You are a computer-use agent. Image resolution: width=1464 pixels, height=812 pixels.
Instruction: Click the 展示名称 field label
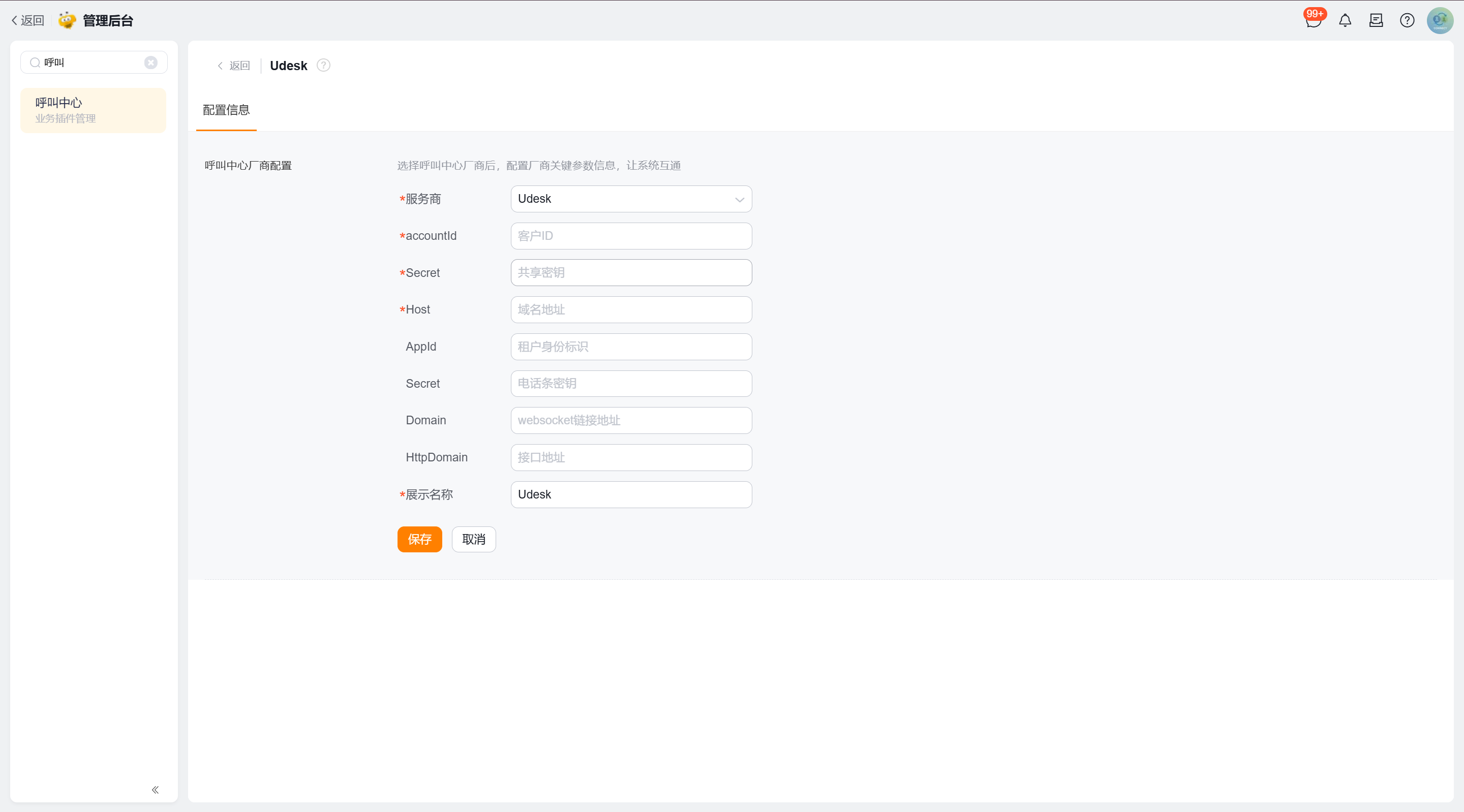429,494
